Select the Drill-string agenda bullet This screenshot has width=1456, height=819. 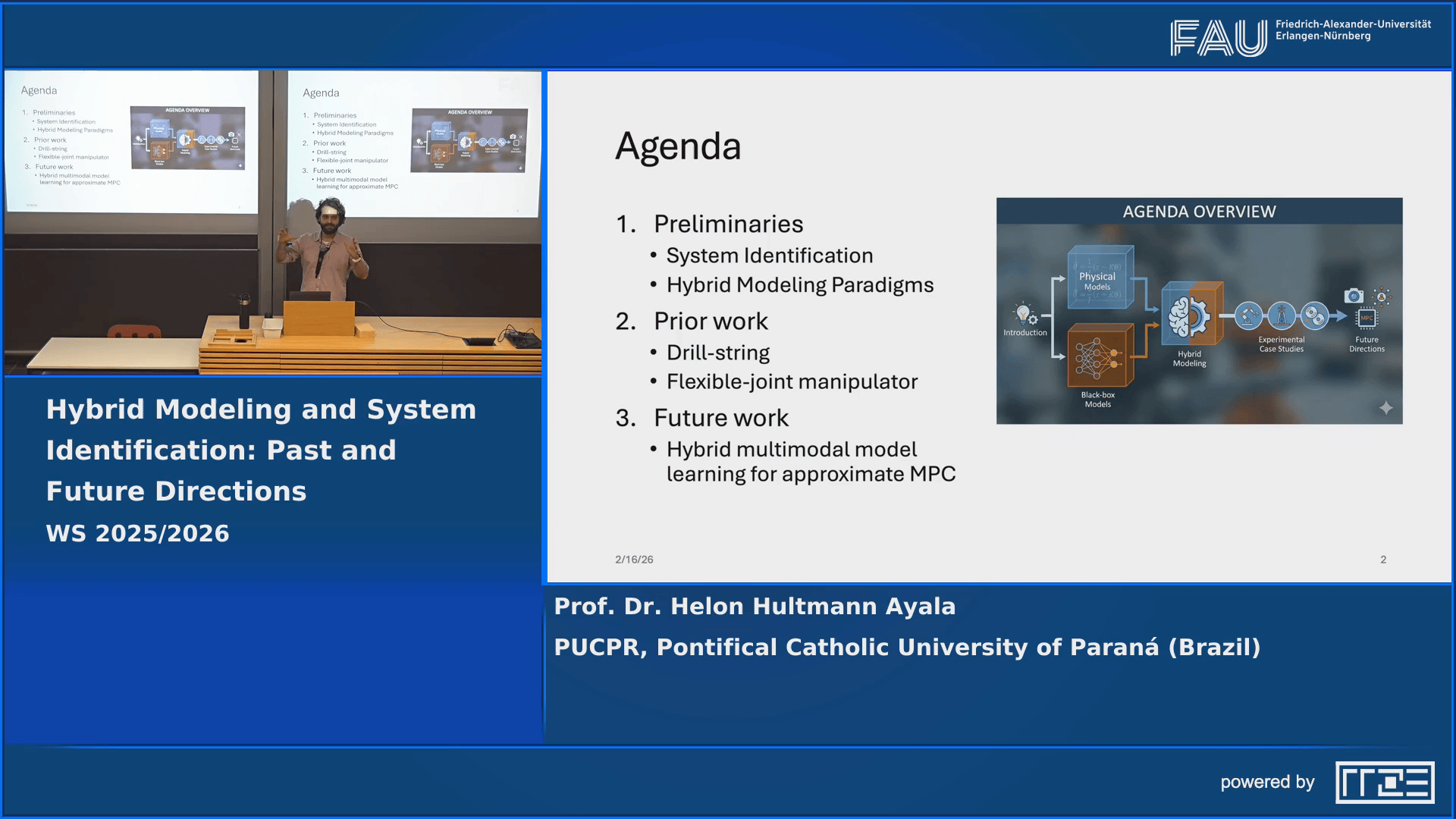click(x=717, y=353)
